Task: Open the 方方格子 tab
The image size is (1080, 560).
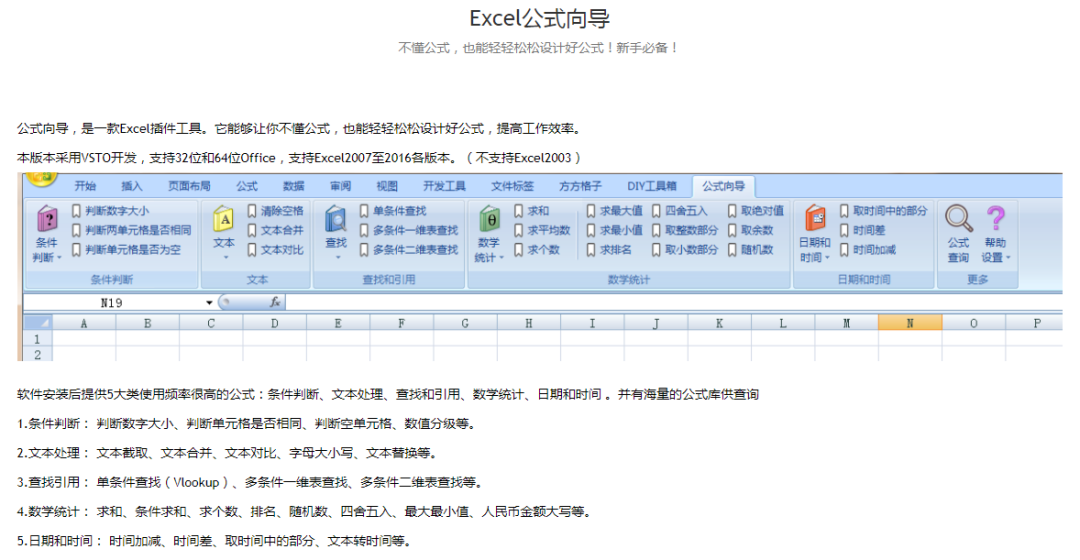Action: 580,186
